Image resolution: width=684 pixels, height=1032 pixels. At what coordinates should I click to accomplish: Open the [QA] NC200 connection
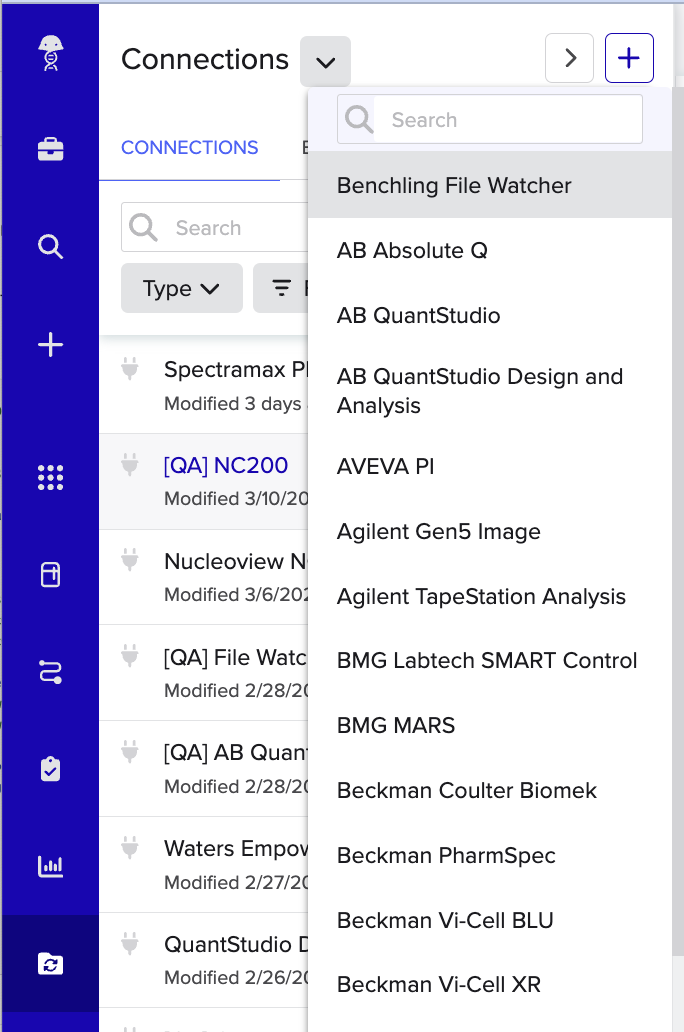pyautogui.click(x=203, y=482)
